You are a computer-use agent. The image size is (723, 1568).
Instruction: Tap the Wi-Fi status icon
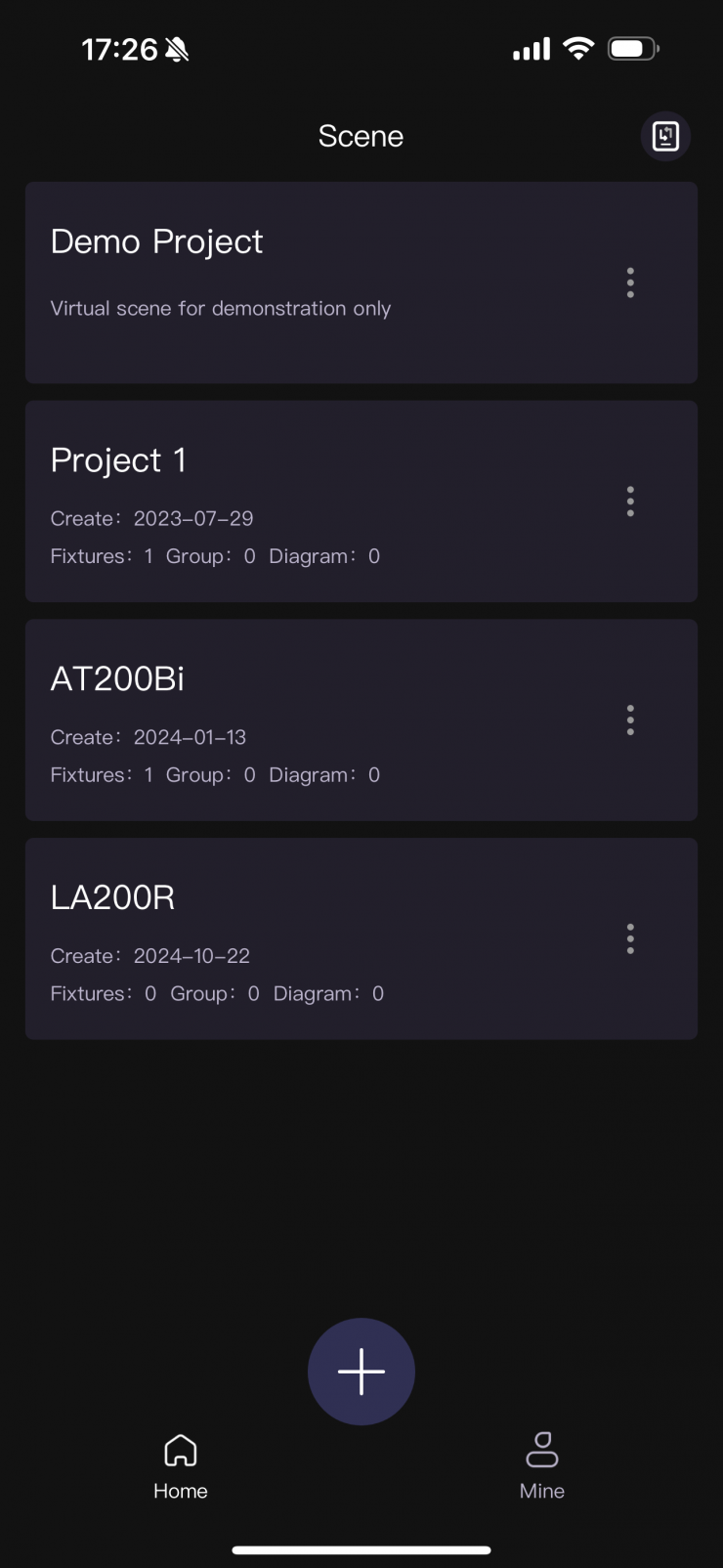pos(579,49)
